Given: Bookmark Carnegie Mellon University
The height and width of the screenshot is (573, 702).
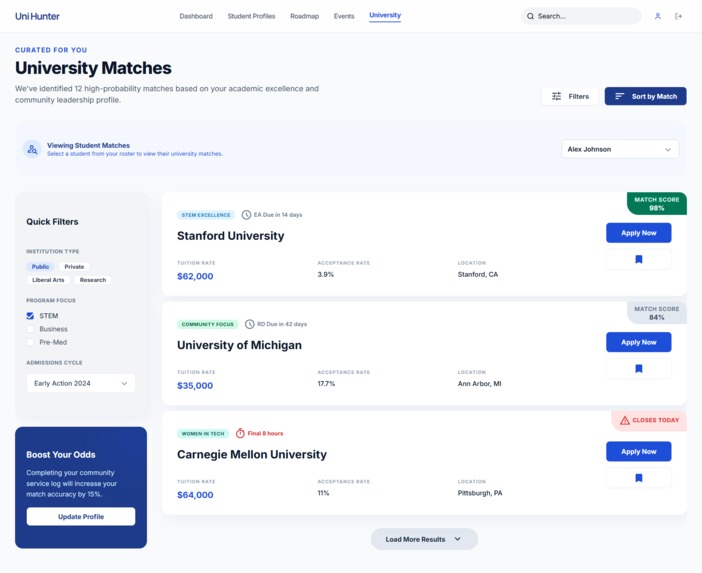Looking at the screenshot, I should point(639,478).
